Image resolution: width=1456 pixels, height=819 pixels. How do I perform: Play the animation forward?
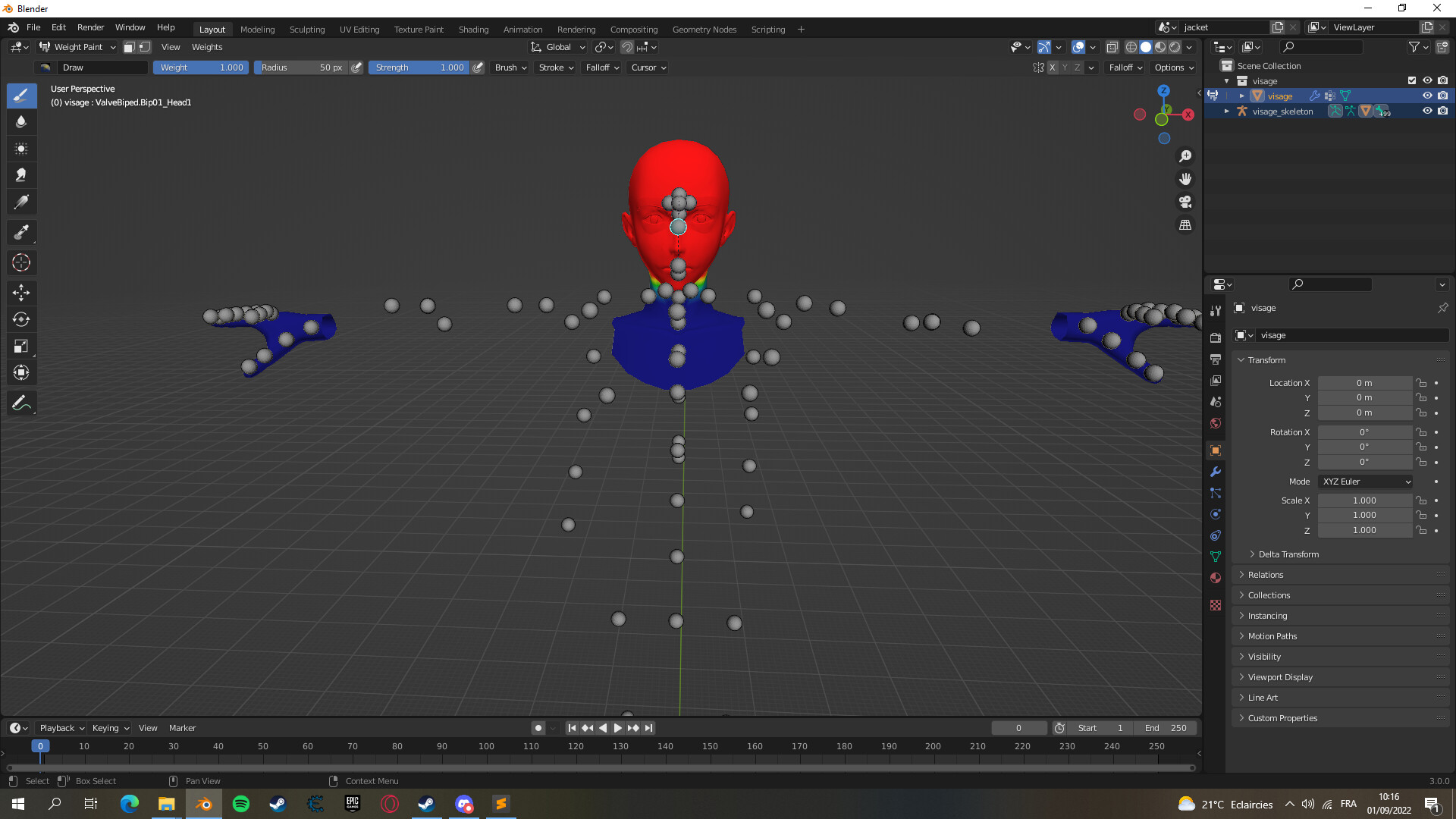coord(618,728)
